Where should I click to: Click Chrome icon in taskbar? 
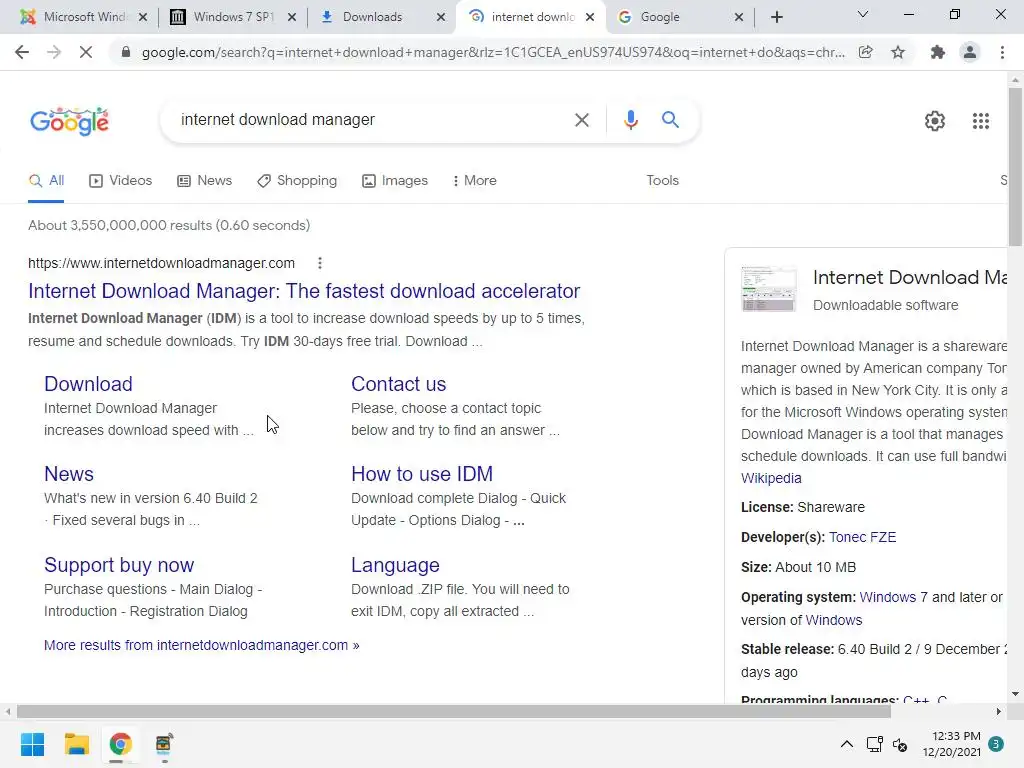tap(120, 744)
